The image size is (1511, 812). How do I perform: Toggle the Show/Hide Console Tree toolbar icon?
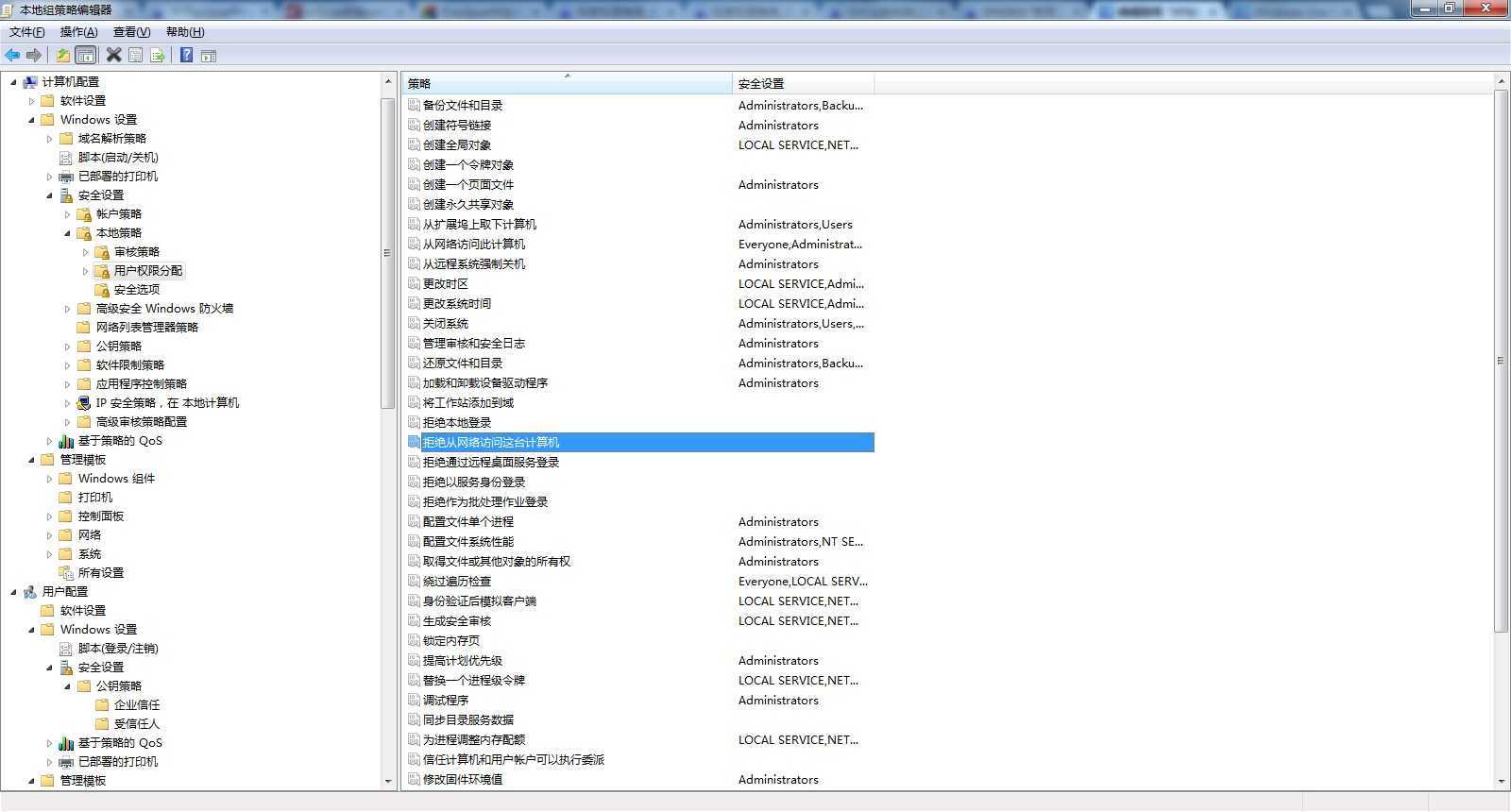(85, 56)
